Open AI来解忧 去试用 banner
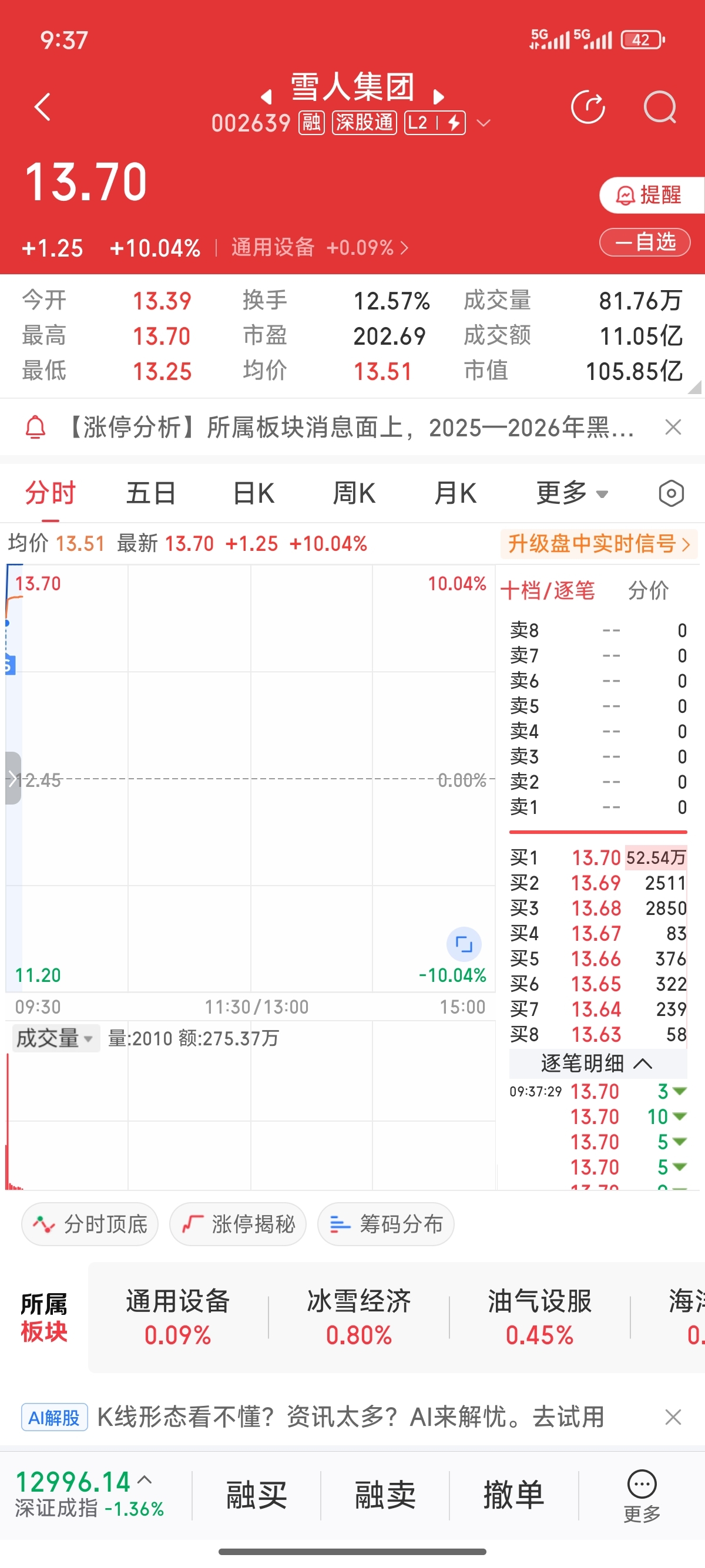Image resolution: width=705 pixels, height=1568 pixels. point(350,1418)
